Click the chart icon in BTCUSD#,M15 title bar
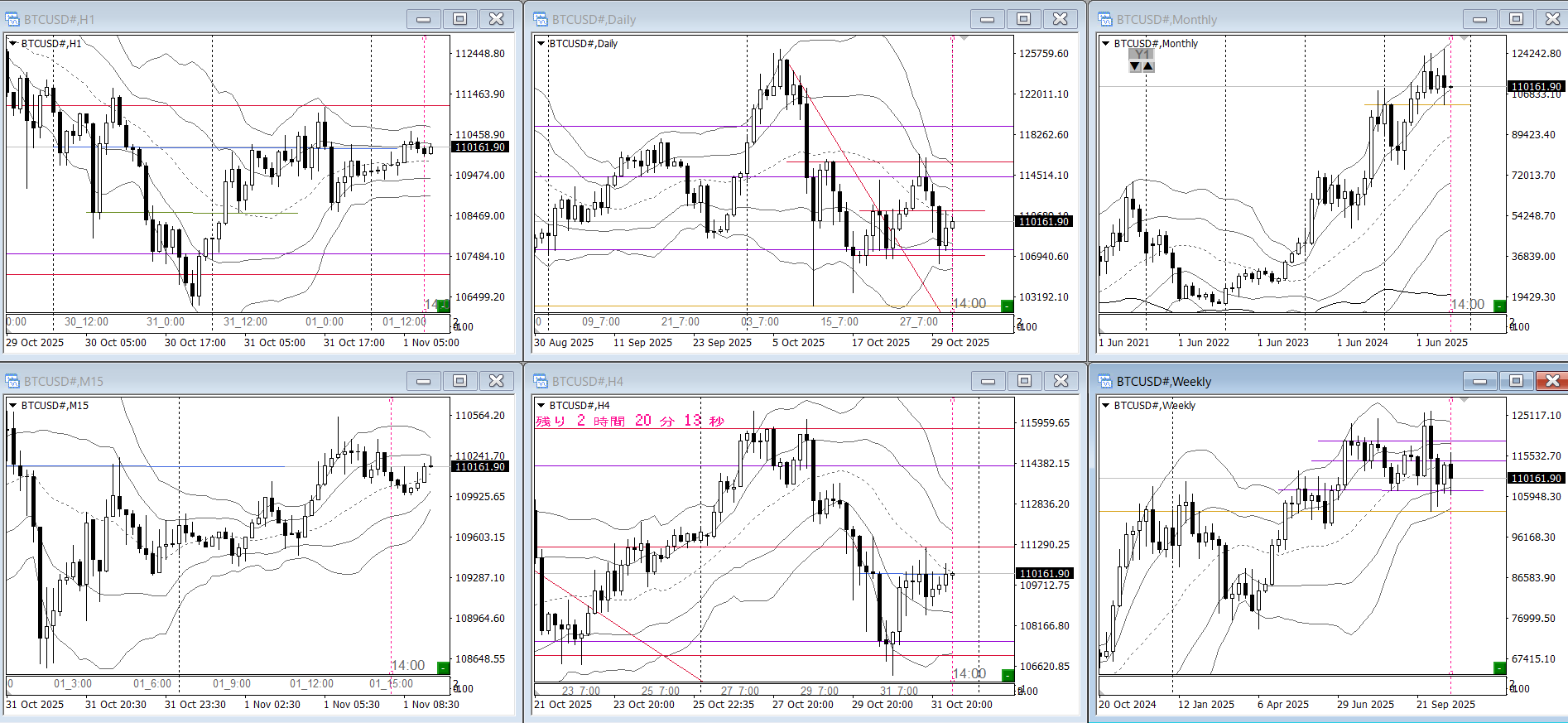The image size is (1568, 723). tap(12, 381)
